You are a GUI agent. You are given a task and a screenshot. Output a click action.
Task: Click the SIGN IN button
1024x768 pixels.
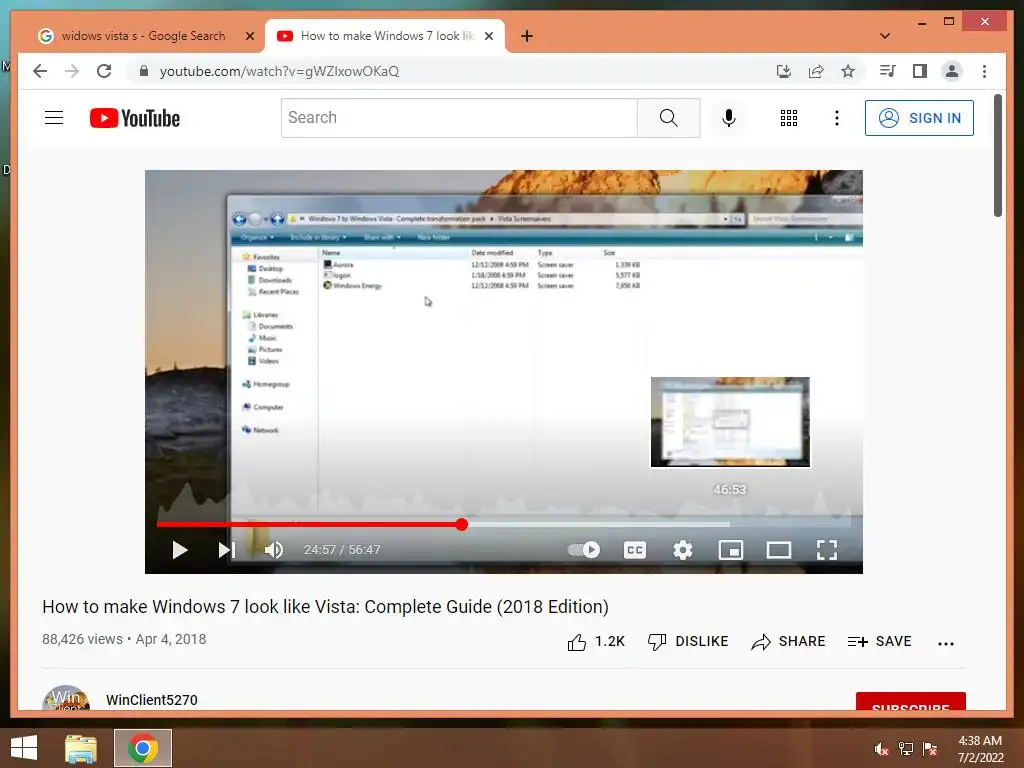tap(919, 118)
